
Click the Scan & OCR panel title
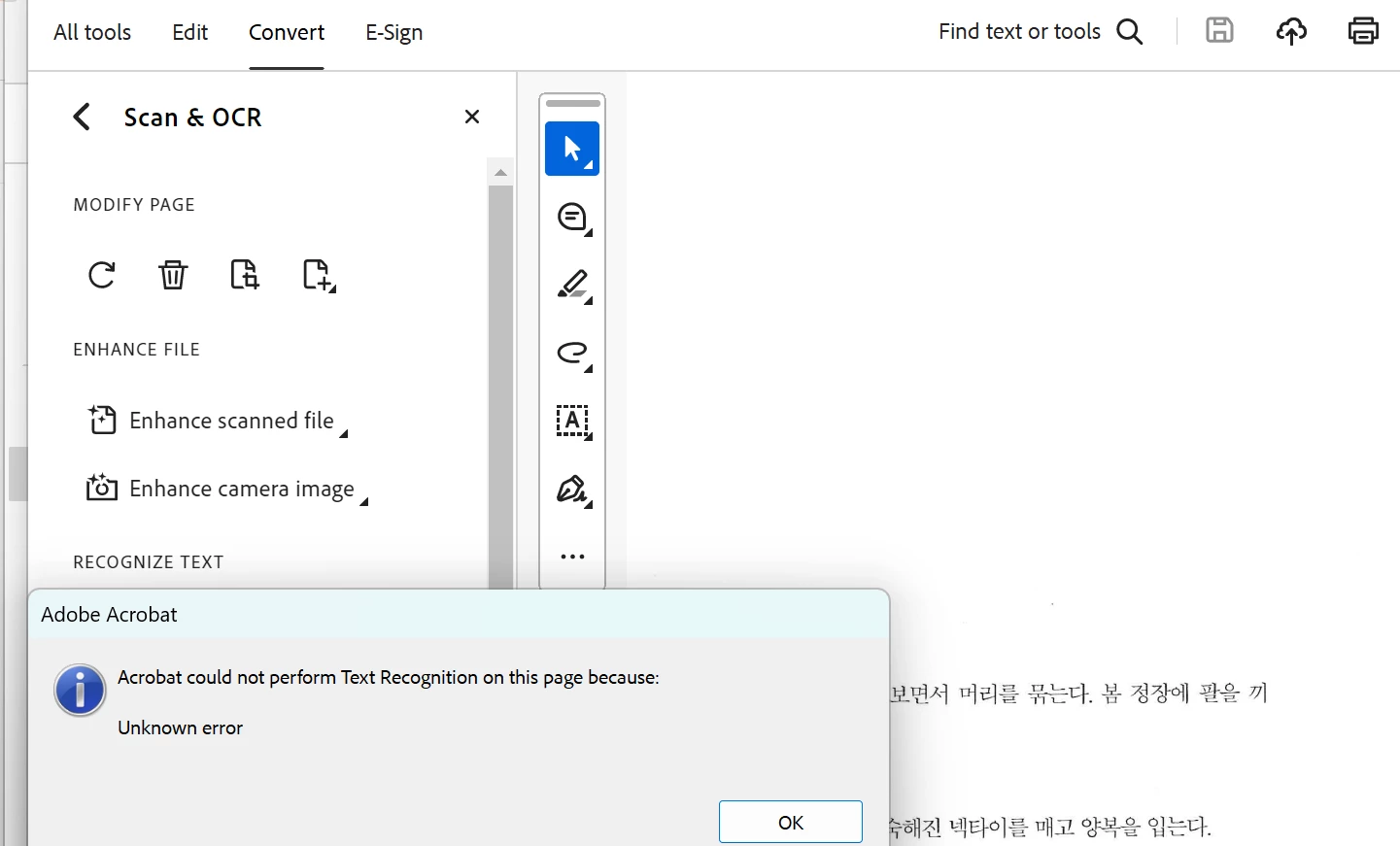tap(192, 118)
